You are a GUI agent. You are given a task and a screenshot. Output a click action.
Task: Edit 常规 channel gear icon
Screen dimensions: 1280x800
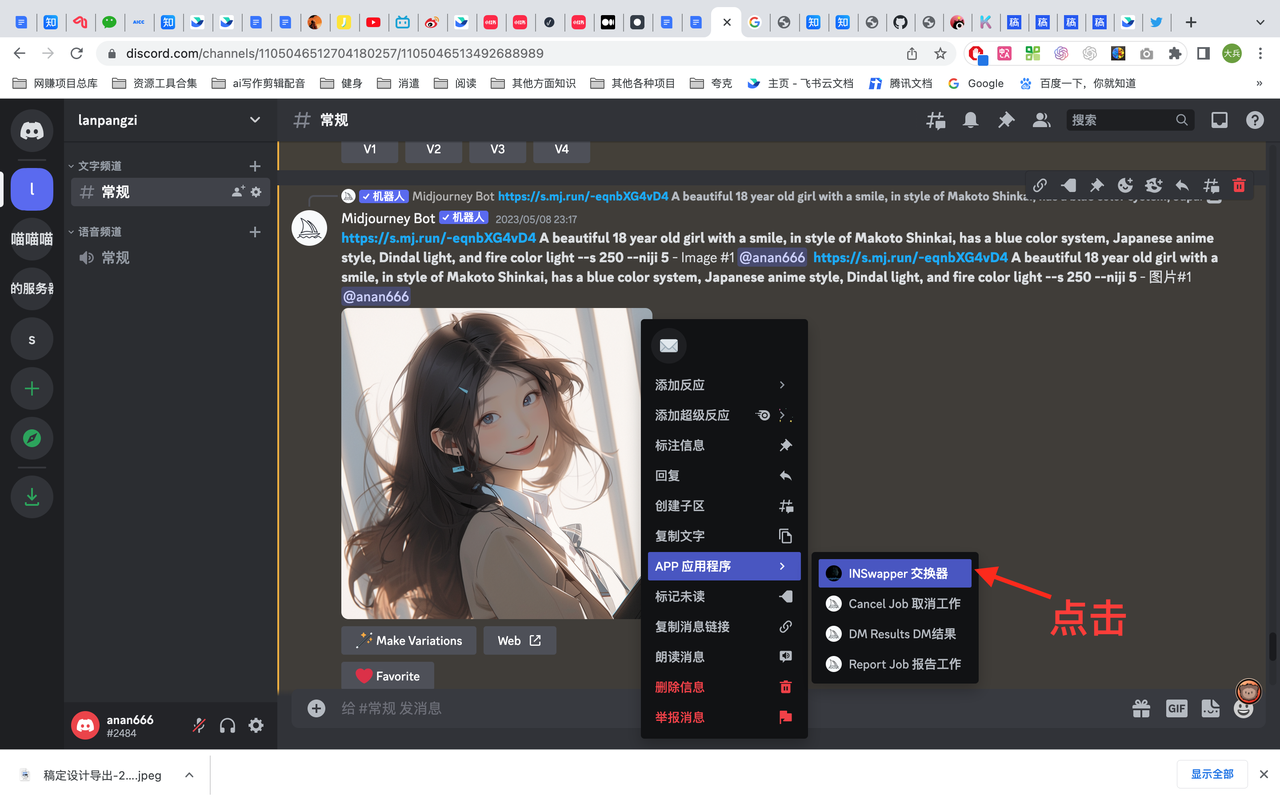256,192
